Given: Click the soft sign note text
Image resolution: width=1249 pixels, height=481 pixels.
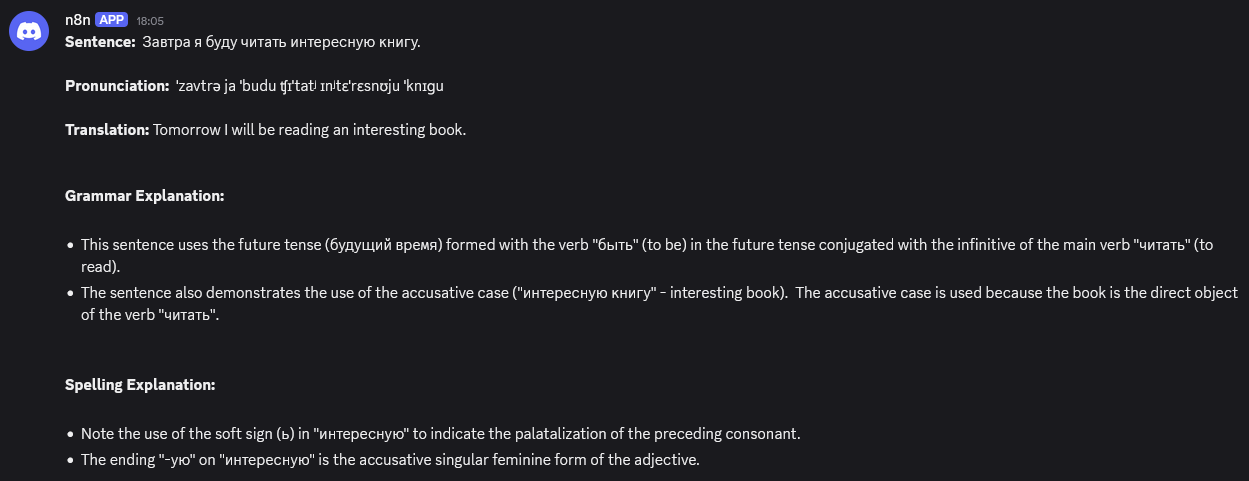Looking at the screenshot, I should tap(441, 434).
